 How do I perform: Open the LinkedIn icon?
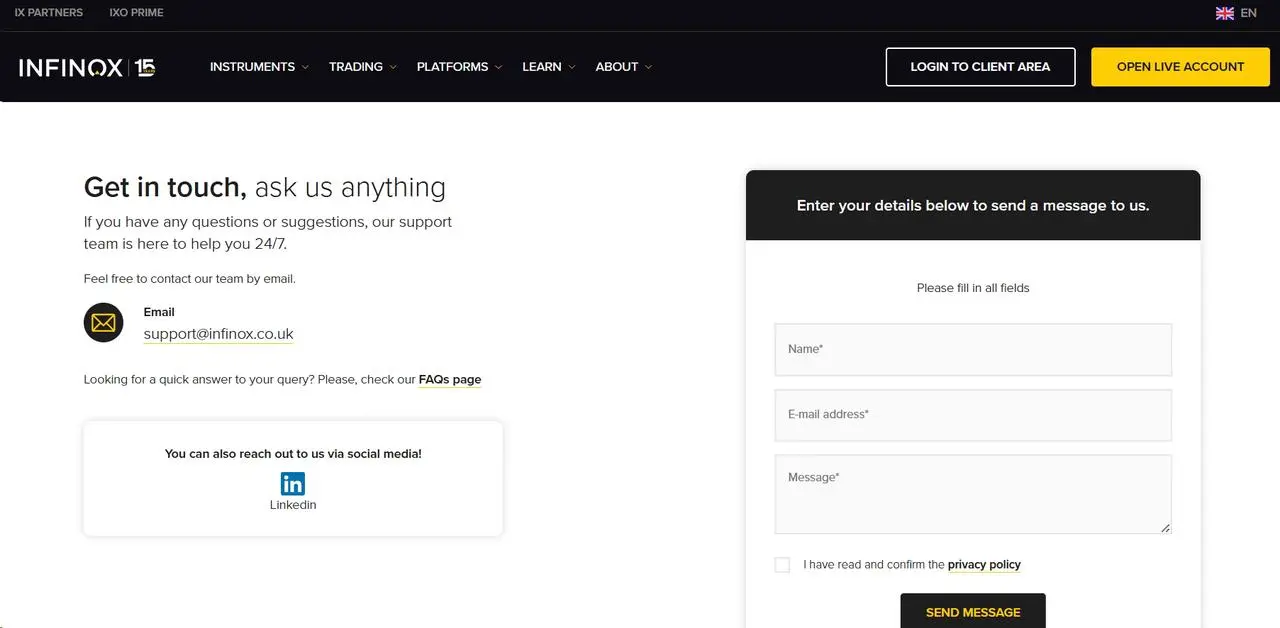(x=293, y=484)
